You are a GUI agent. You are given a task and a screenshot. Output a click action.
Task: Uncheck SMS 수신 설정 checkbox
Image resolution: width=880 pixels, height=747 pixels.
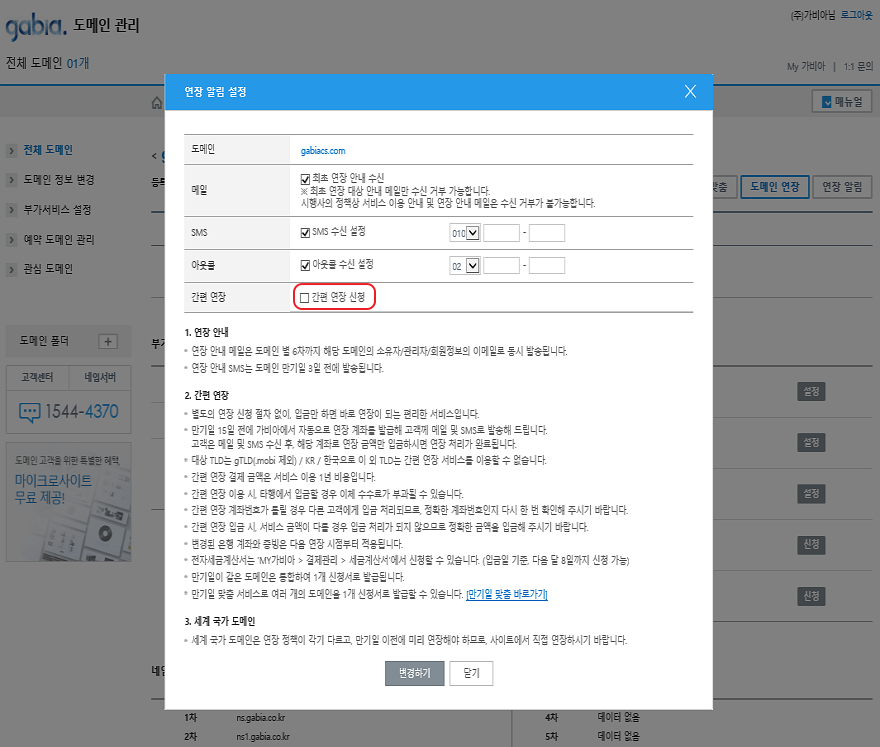(x=305, y=232)
